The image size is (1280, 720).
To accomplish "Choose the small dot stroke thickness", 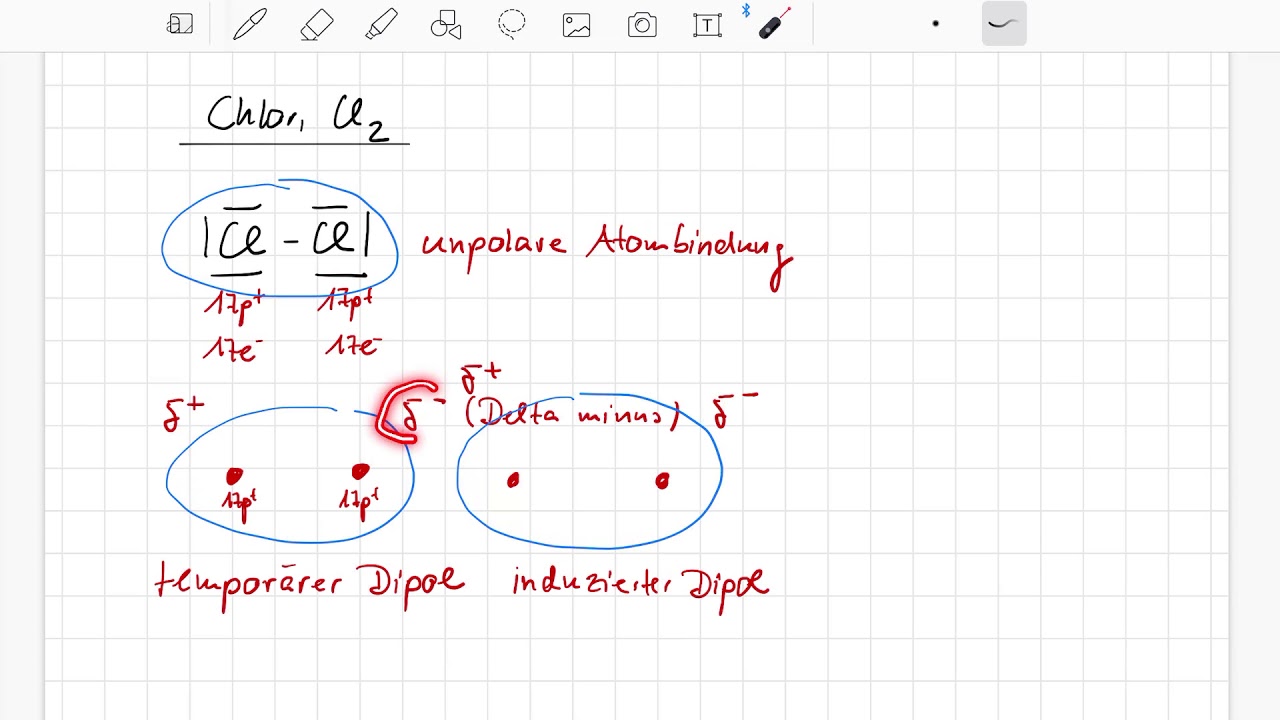I will (x=936, y=24).
